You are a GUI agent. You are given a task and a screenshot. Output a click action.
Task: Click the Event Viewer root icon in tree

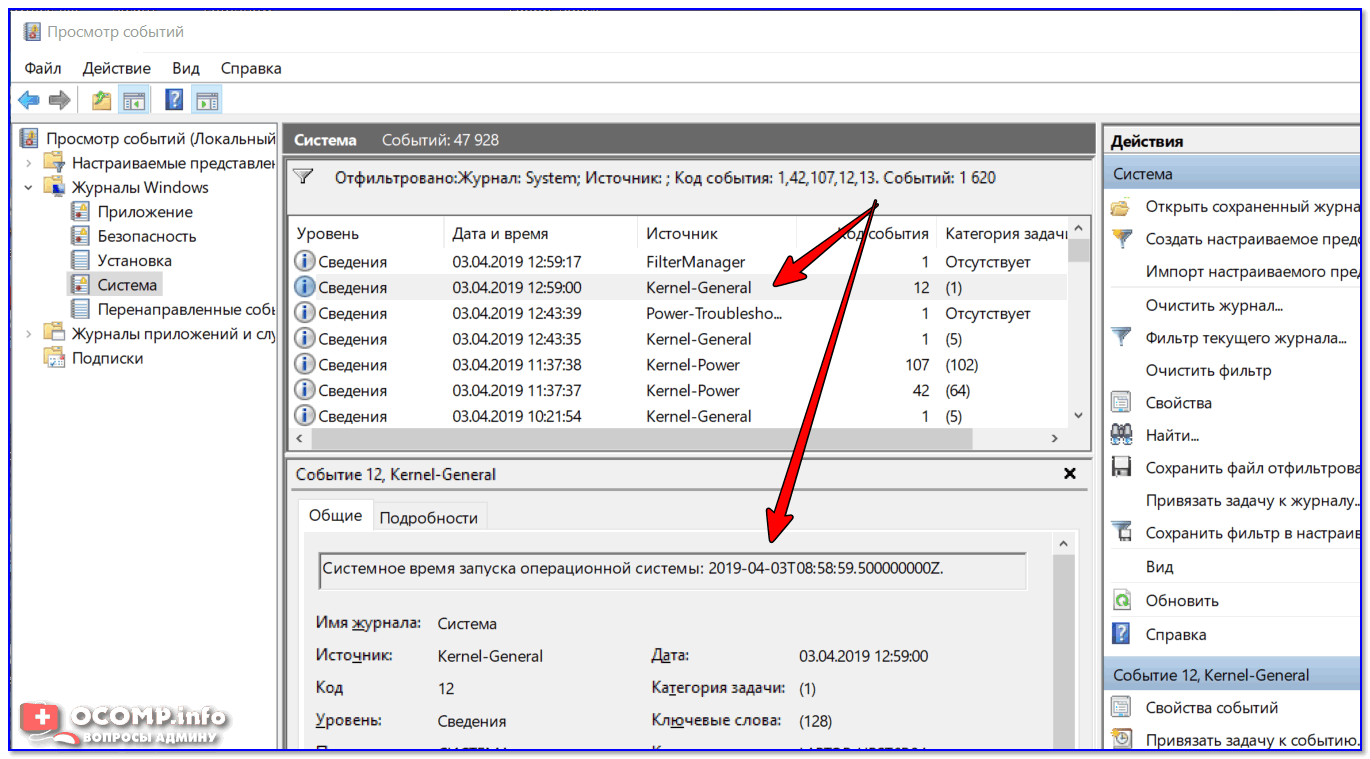[x=29, y=138]
